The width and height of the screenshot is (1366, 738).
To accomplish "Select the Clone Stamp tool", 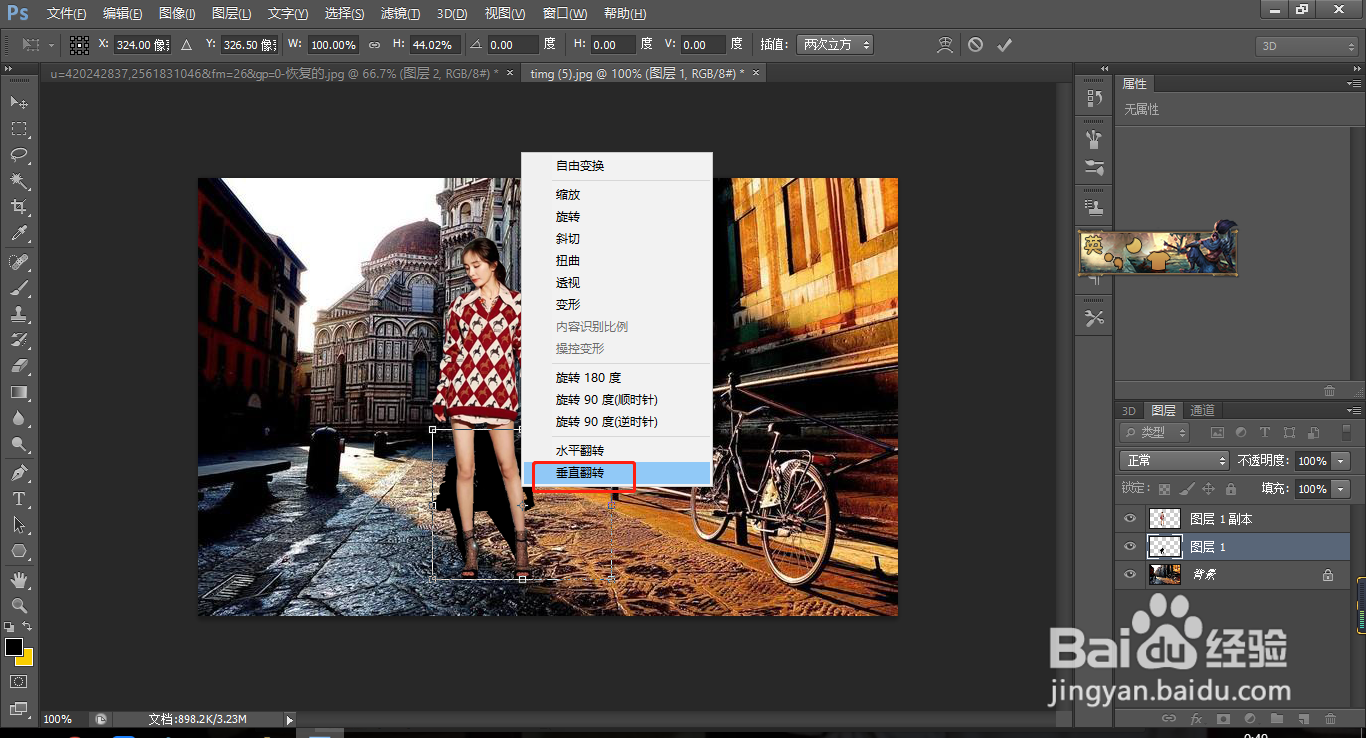I will point(19,314).
